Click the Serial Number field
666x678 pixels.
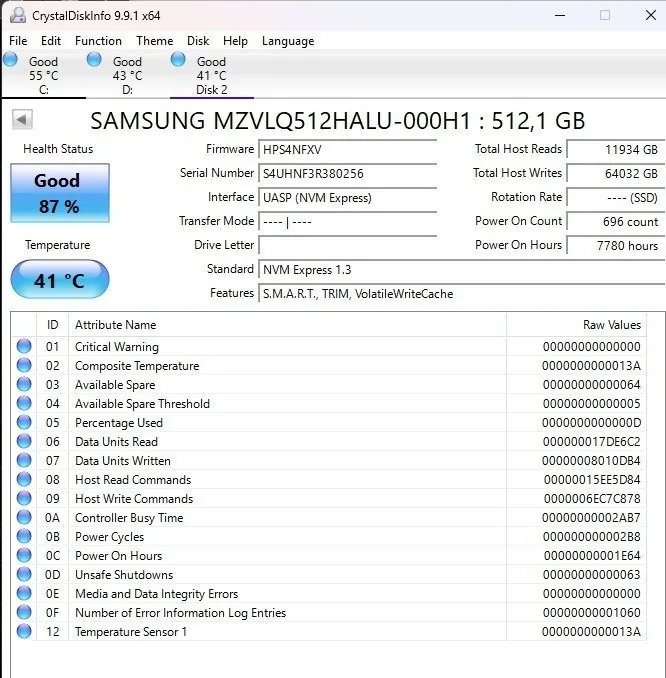pyautogui.click(x=347, y=174)
